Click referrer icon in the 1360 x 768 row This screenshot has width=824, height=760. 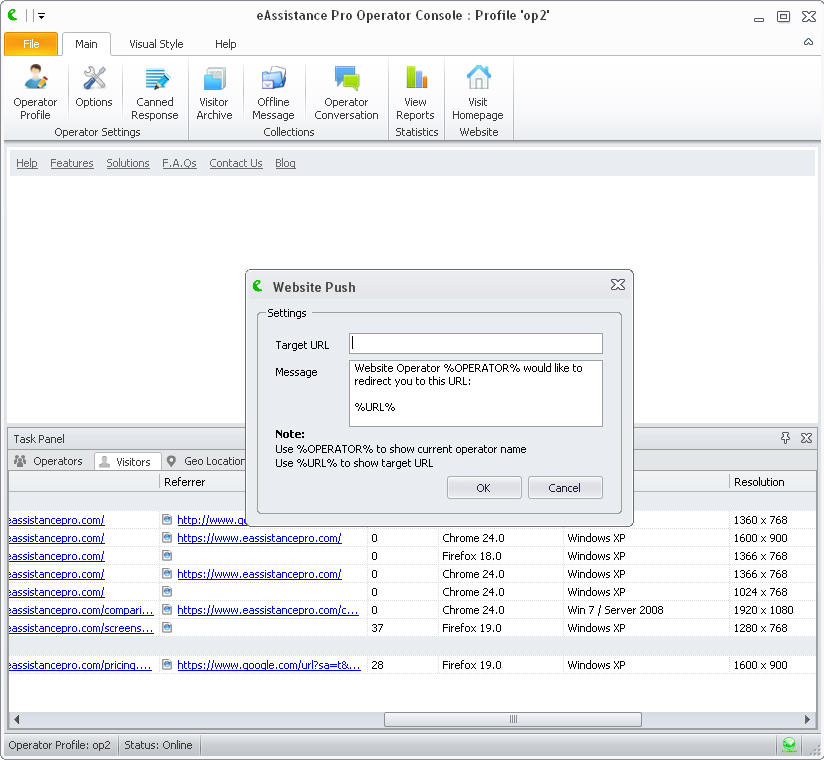(167, 519)
